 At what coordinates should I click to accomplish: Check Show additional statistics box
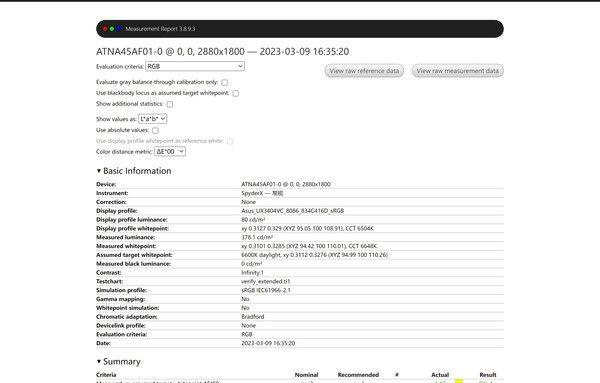click(x=170, y=104)
